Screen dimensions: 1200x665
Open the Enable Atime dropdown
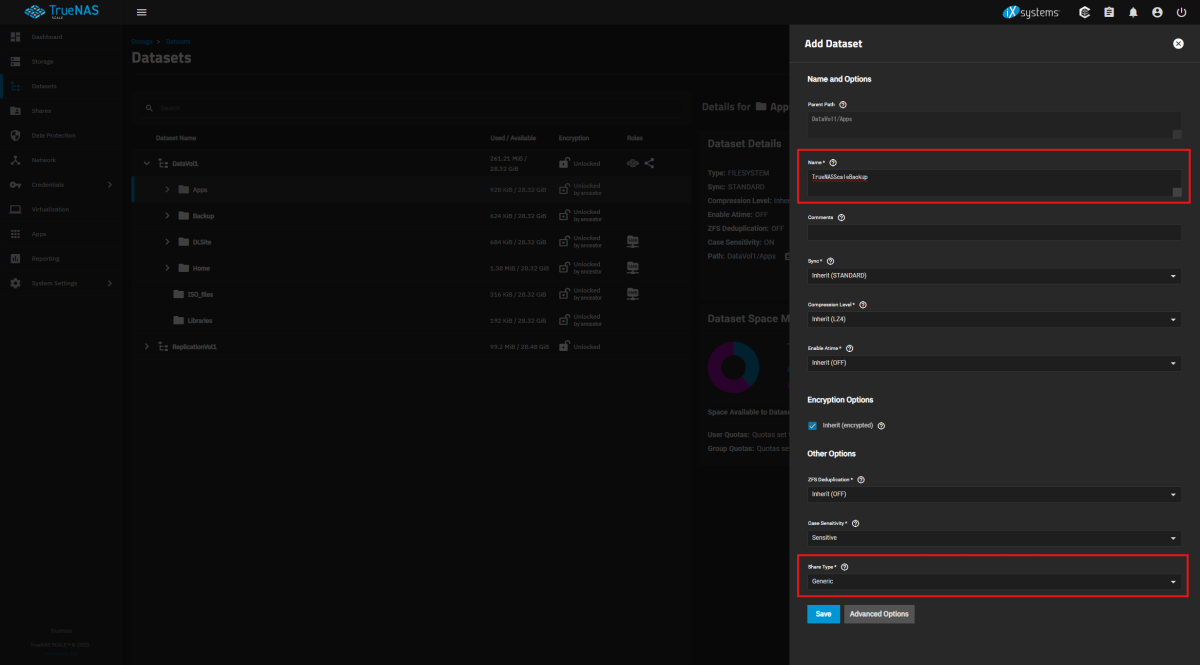[995, 363]
